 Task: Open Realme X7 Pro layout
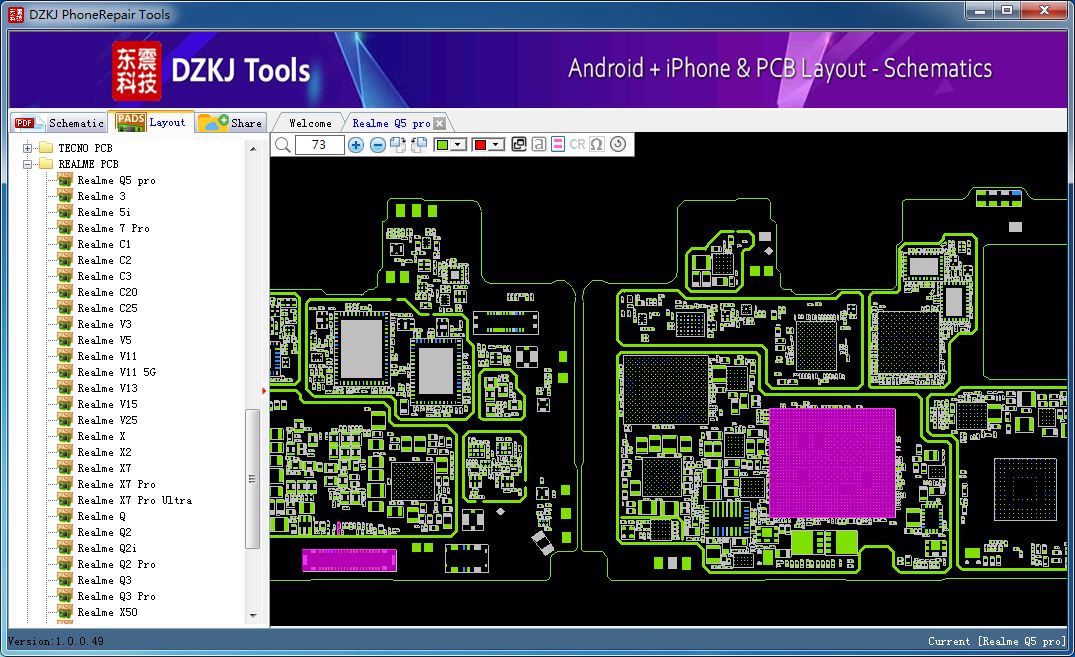tap(116, 484)
